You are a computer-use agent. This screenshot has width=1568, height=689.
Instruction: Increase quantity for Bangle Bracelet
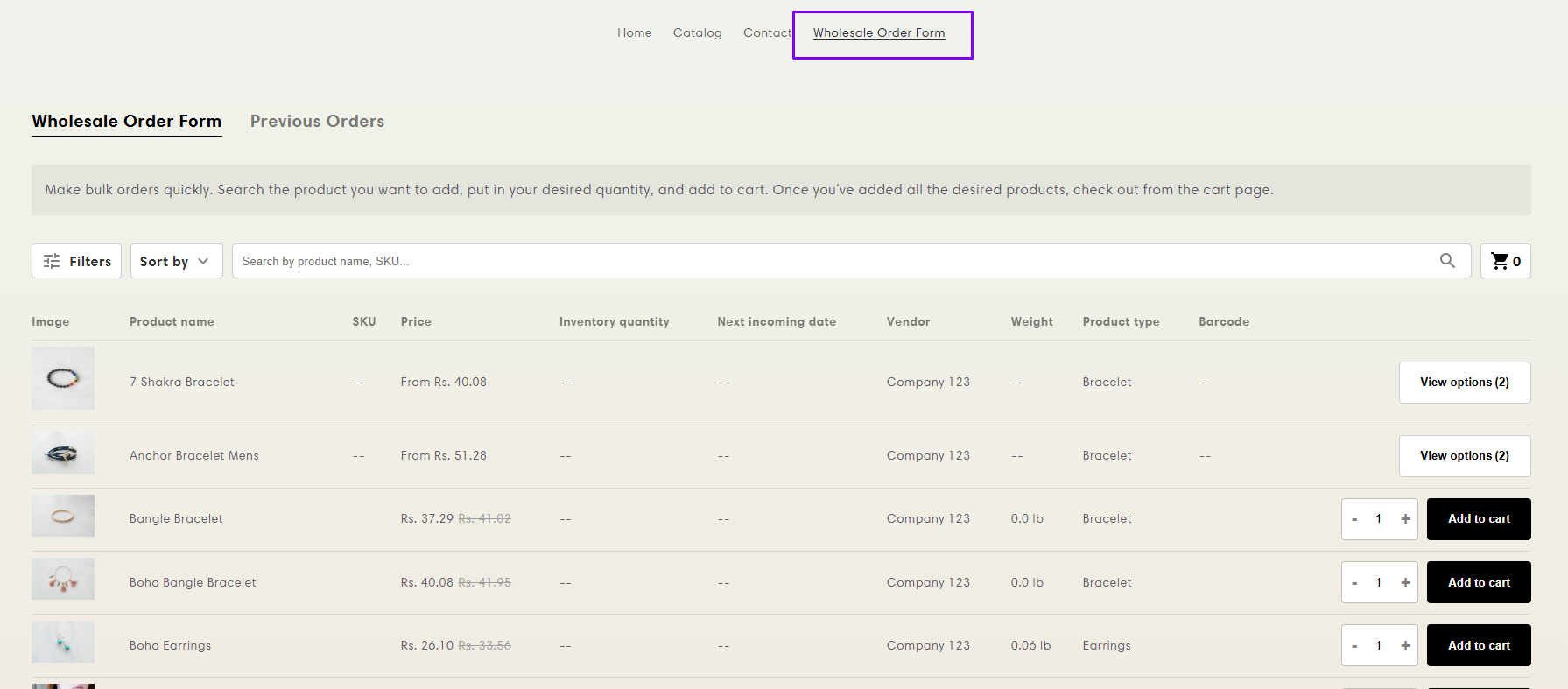(x=1405, y=519)
